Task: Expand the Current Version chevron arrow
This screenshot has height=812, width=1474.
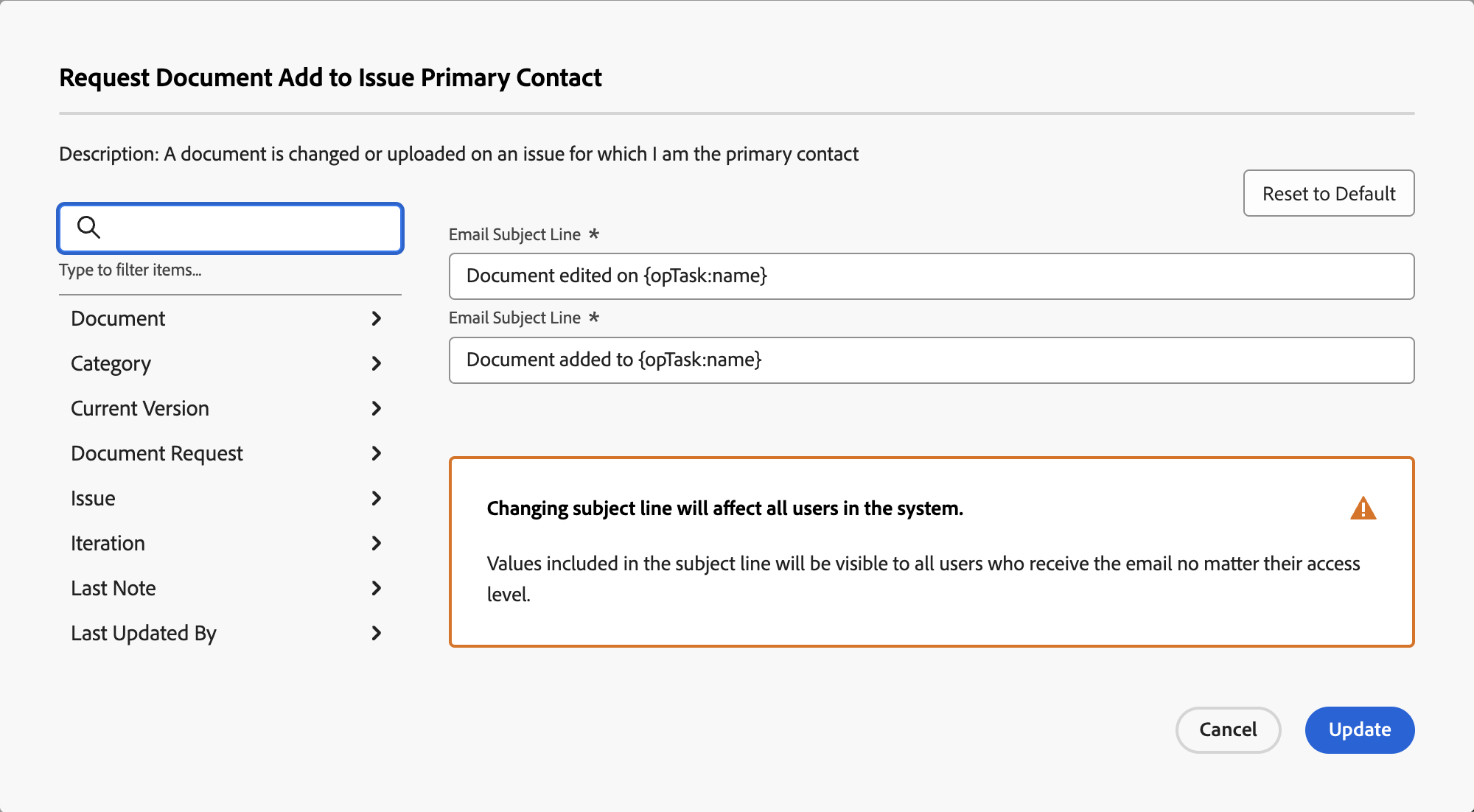Action: click(x=376, y=408)
